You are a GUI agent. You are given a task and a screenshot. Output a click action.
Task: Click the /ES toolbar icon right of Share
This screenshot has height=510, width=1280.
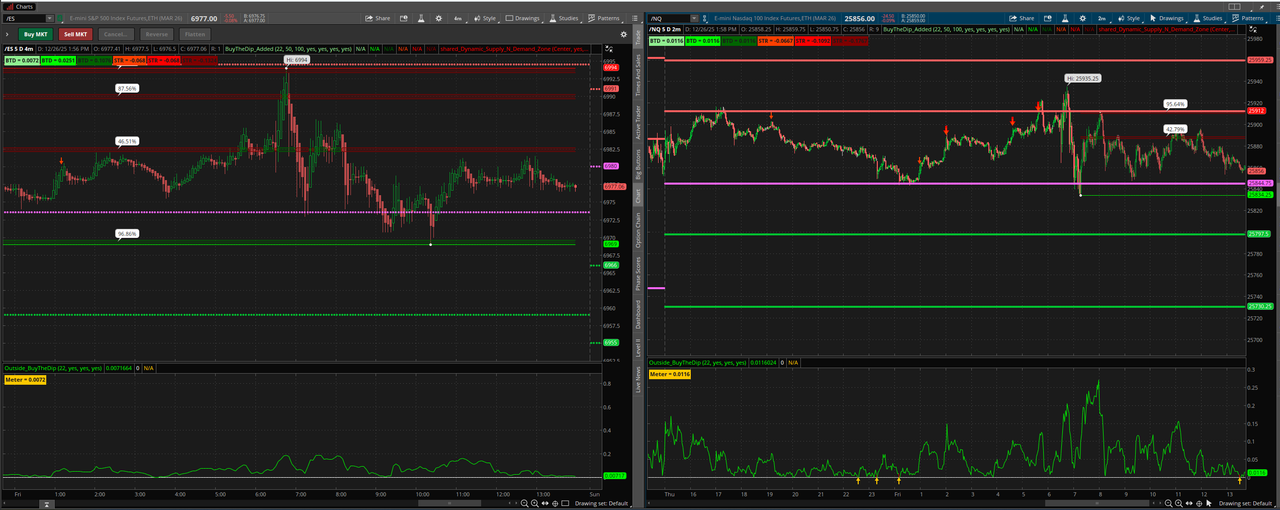click(x=403, y=18)
